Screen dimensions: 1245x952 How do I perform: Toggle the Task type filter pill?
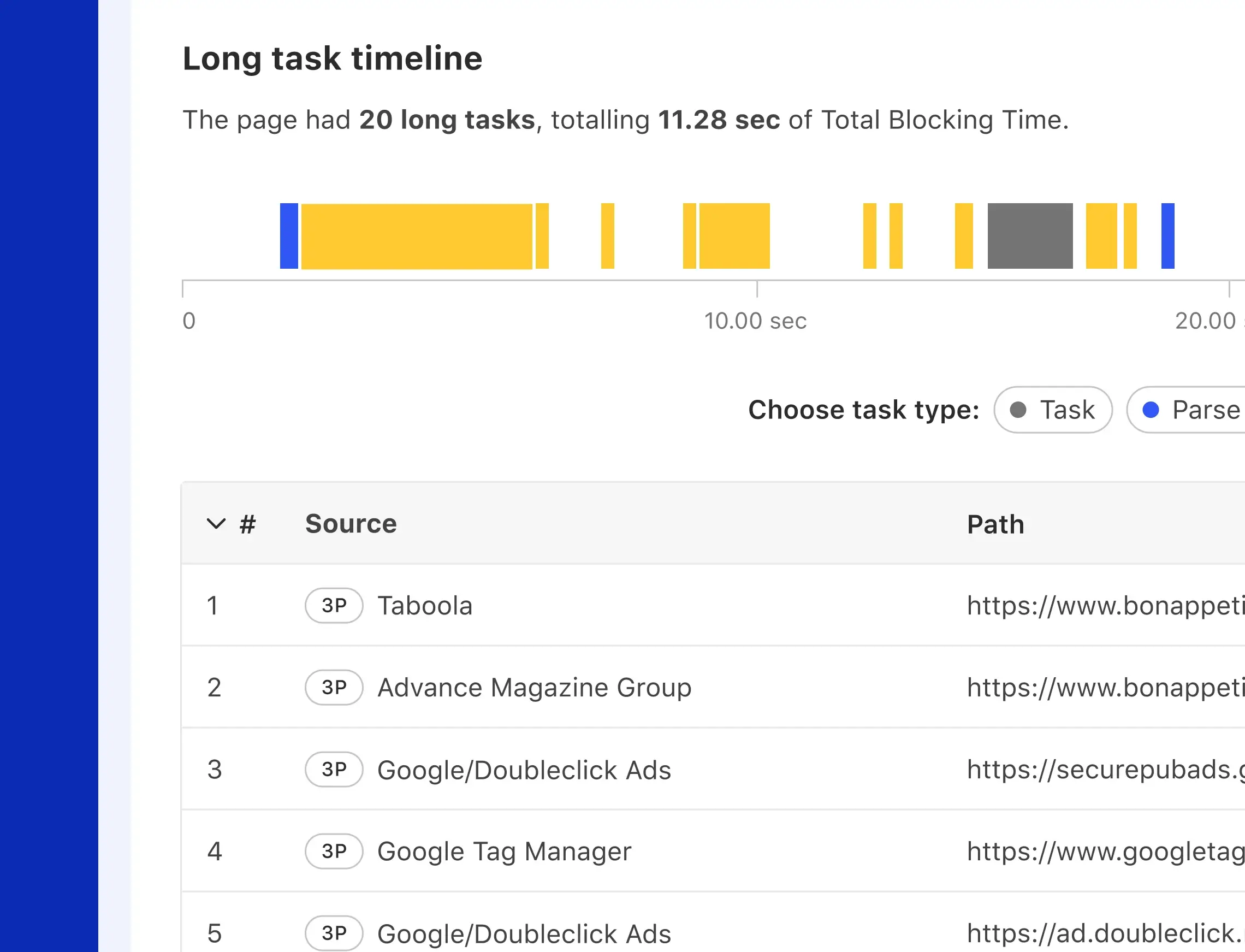click(x=1052, y=410)
